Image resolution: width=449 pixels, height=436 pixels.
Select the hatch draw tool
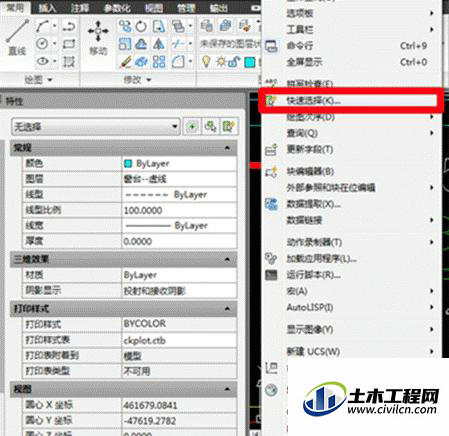point(69,61)
